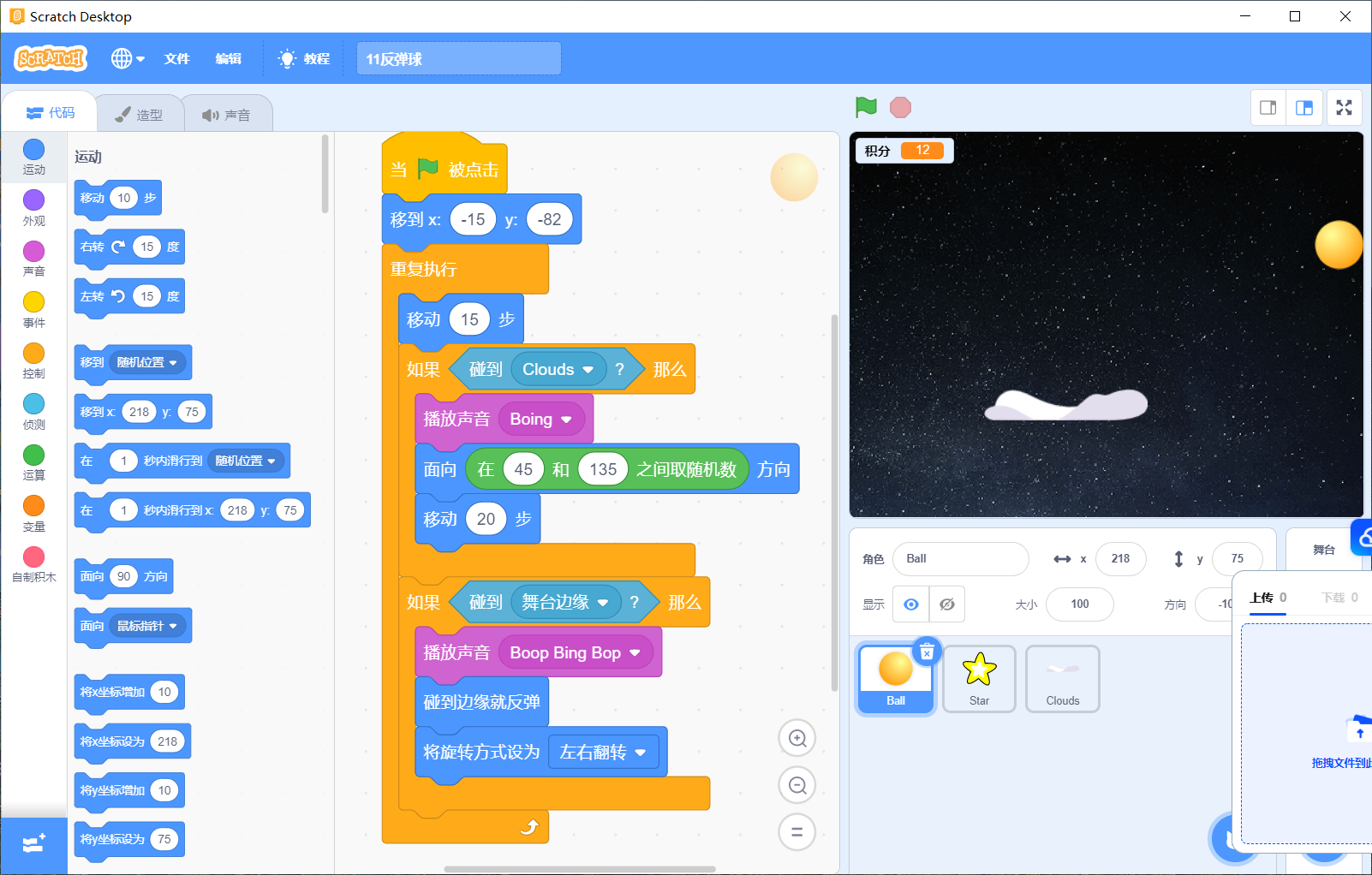Select 运算 block category

click(x=34, y=463)
